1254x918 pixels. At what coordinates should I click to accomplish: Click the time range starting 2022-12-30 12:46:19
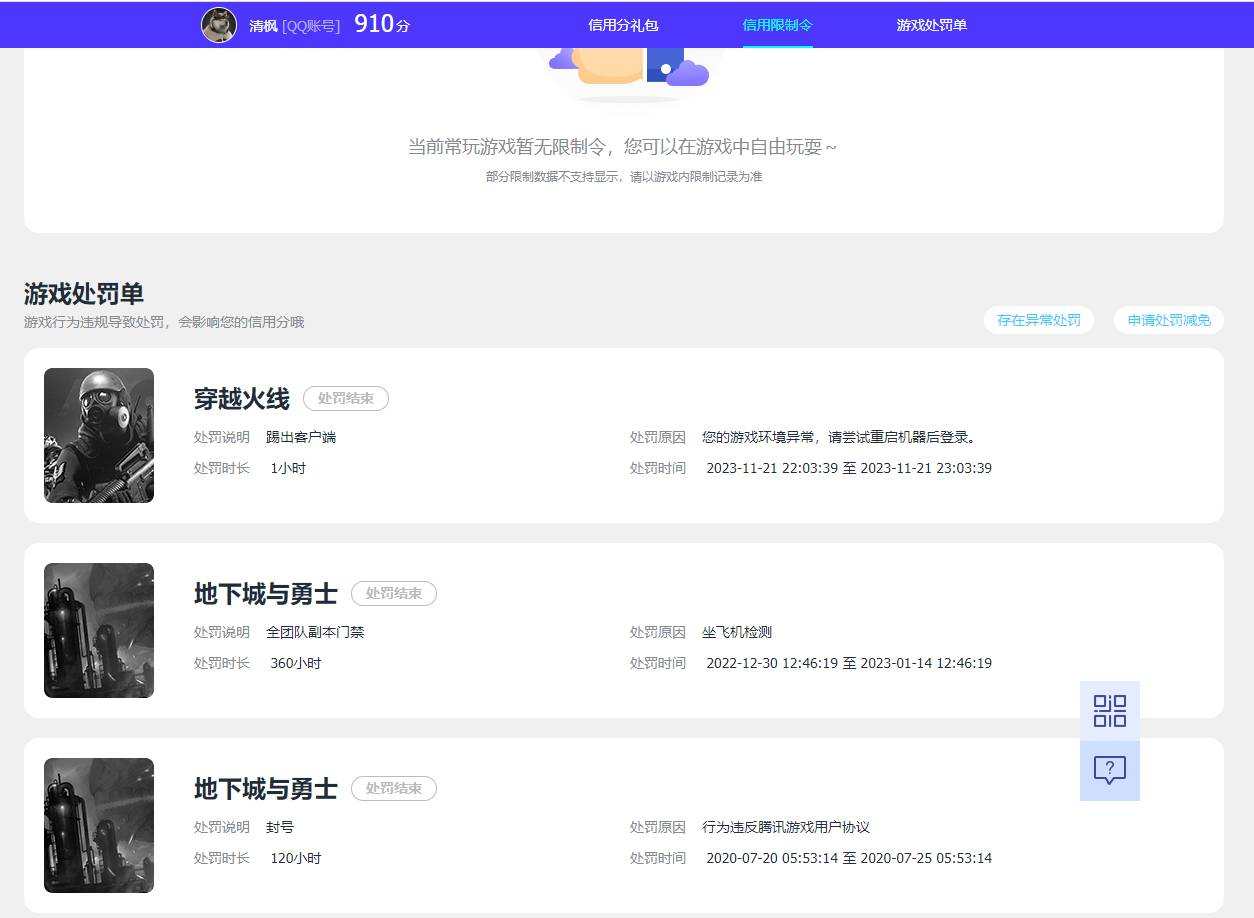pos(849,663)
